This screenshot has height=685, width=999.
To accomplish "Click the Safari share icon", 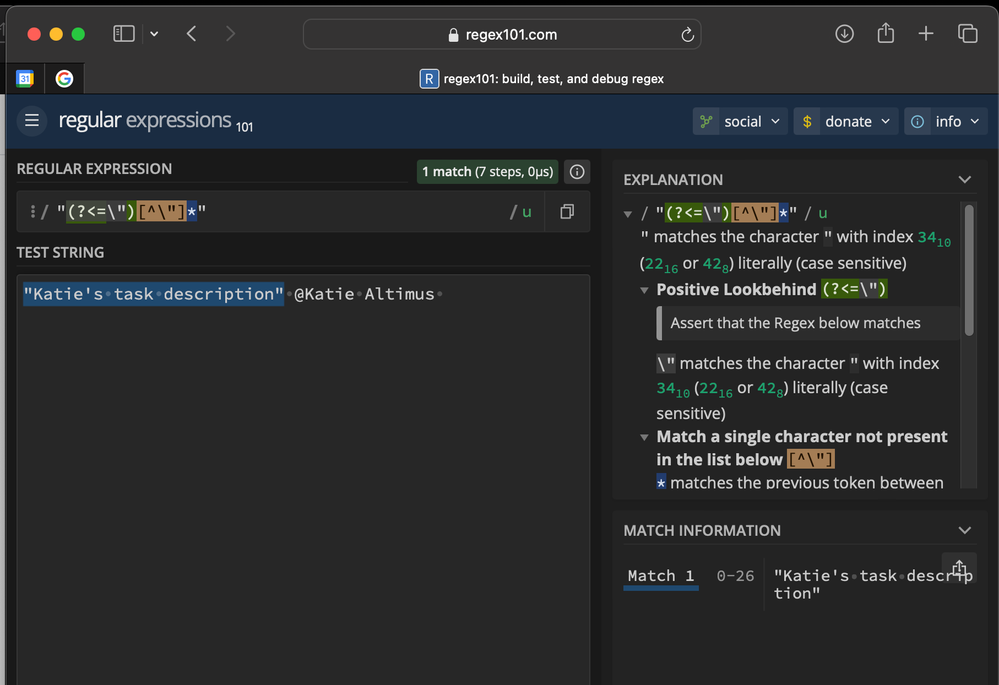I will tap(885, 34).
